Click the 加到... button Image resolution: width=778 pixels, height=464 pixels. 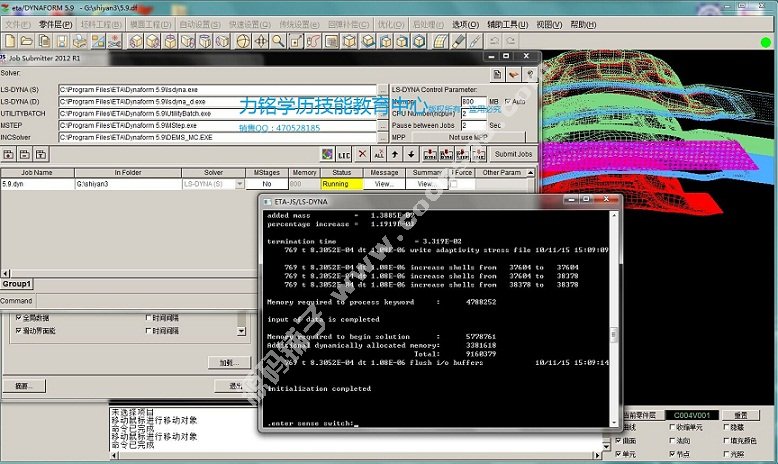(229, 363)
